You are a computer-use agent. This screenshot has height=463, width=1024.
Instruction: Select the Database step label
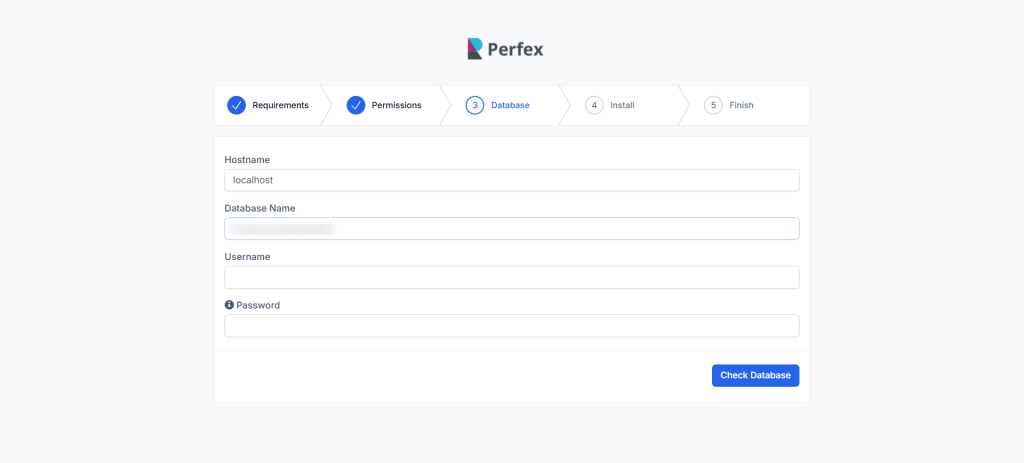[510, 105]
